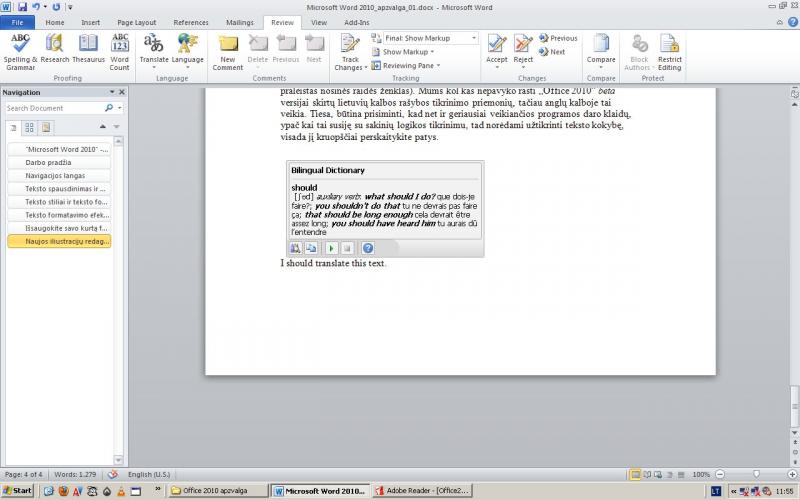Undo the last action

click(36, 7)
